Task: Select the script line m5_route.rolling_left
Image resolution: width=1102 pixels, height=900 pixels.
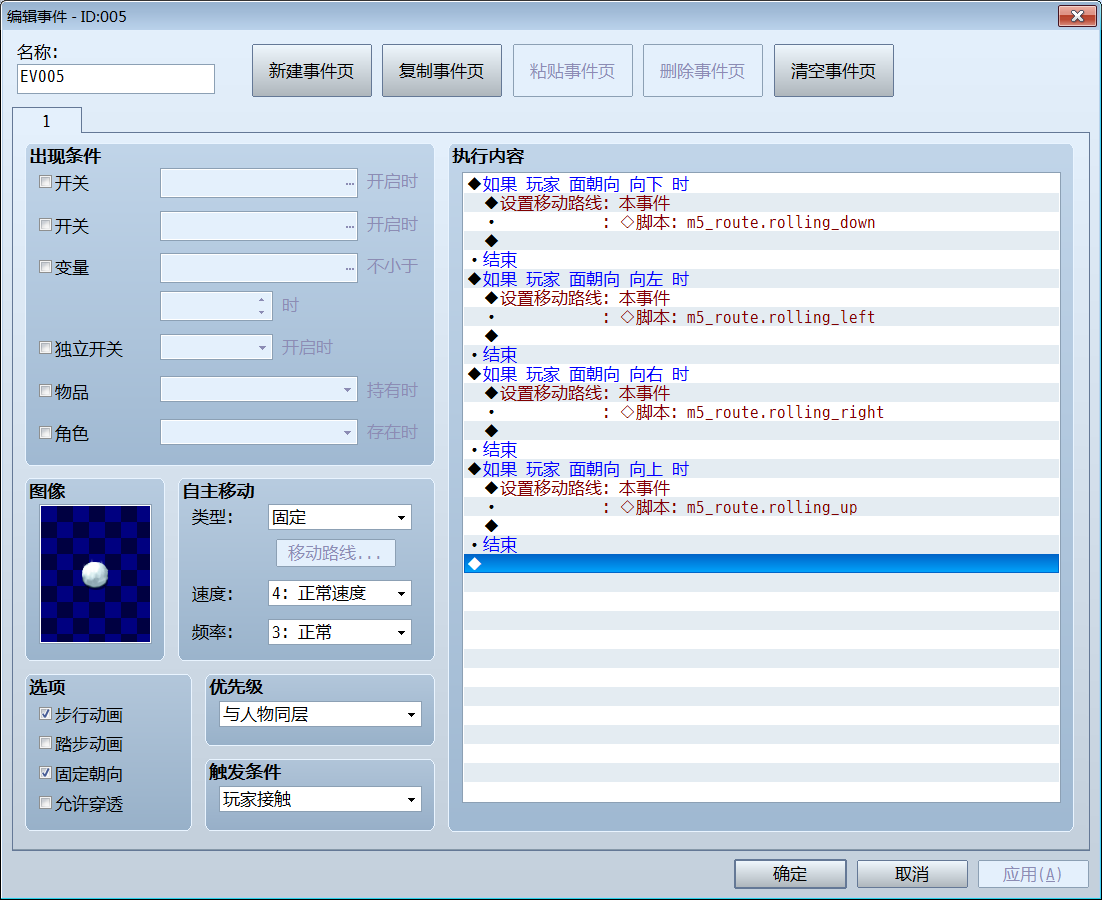Action: coord(761,317)
